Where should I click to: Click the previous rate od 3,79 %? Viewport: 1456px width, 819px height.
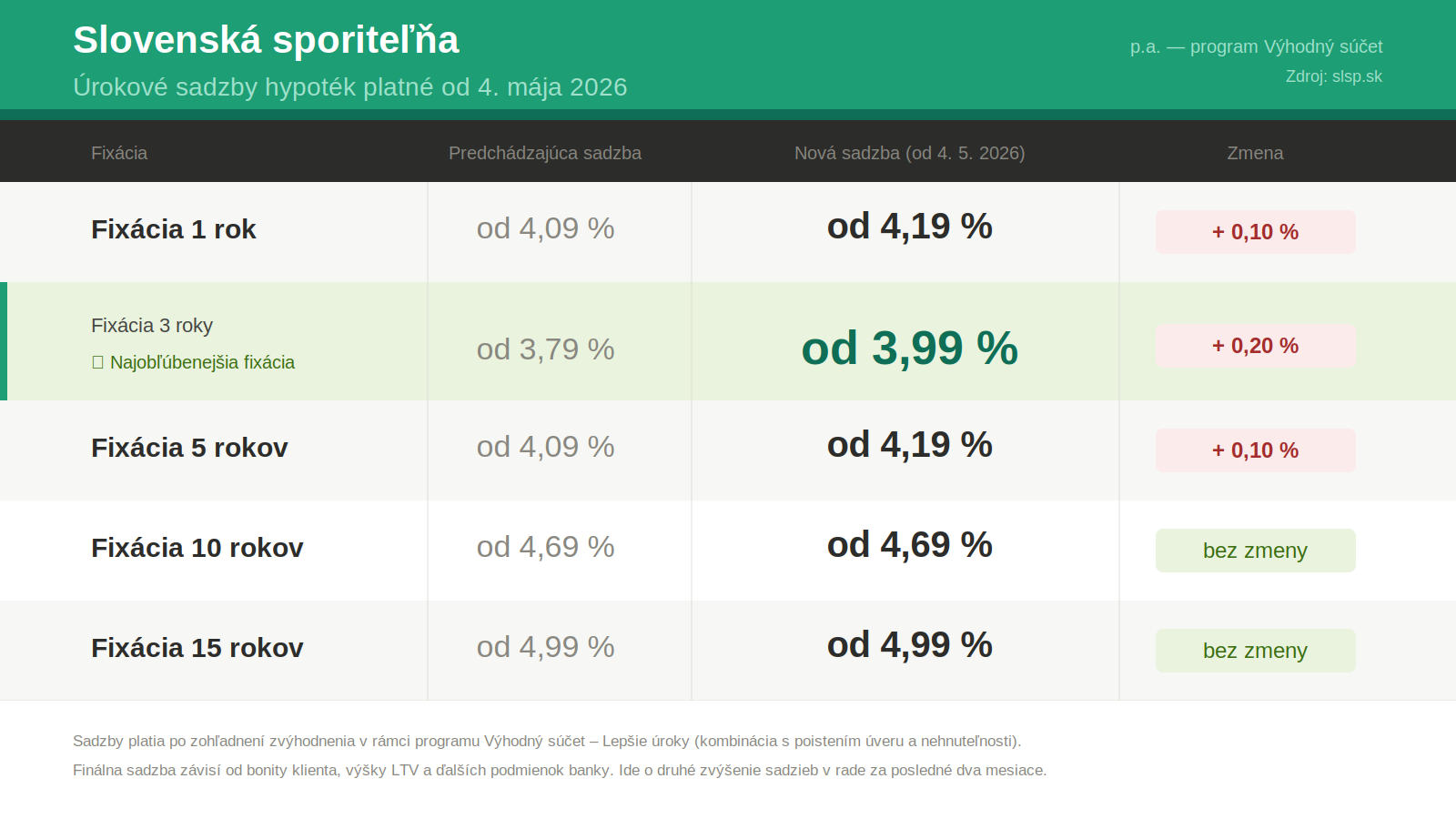545,349
